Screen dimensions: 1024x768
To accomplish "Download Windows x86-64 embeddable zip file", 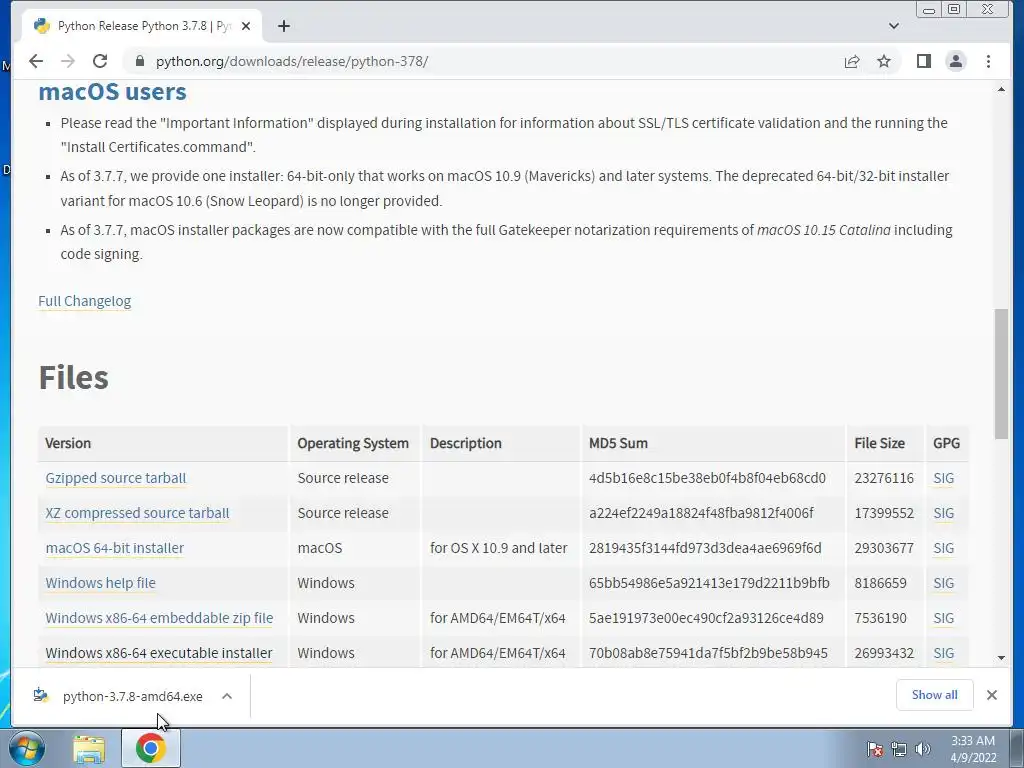I will click(x=159, y=618).
